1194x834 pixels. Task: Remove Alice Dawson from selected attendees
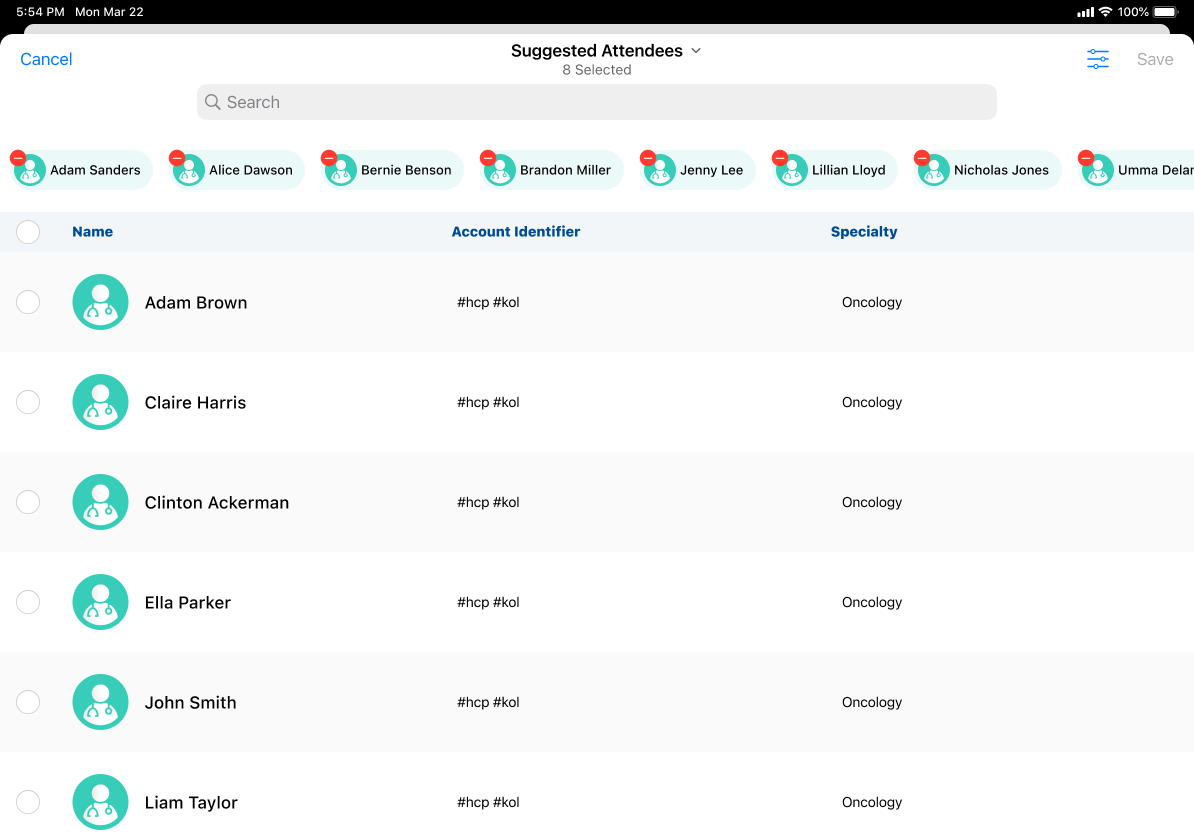(x=177, y=158)
